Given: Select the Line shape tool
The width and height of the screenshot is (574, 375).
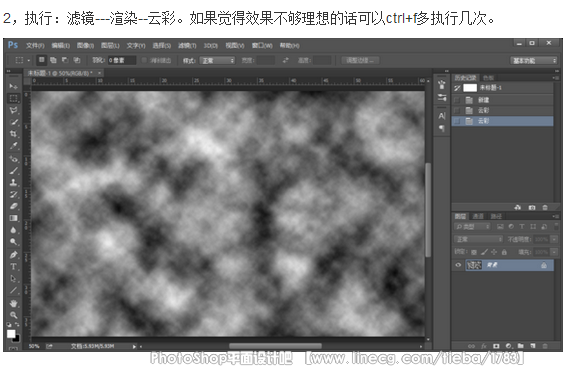Looking at the screenshot, I should coord(13,290).
